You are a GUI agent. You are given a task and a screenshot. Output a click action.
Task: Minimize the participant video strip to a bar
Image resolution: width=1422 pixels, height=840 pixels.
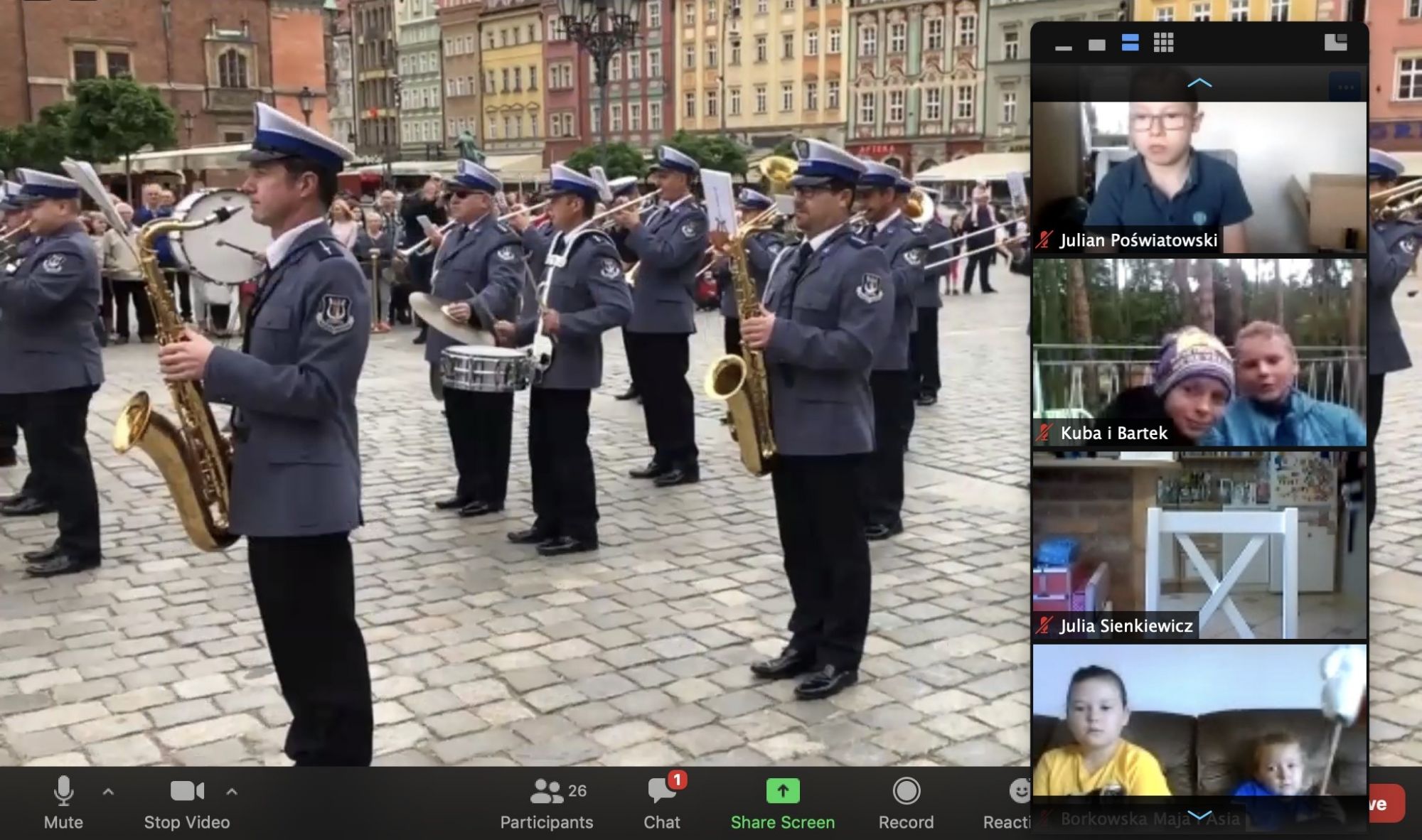pyautogui.click(x=1064, y=47)
